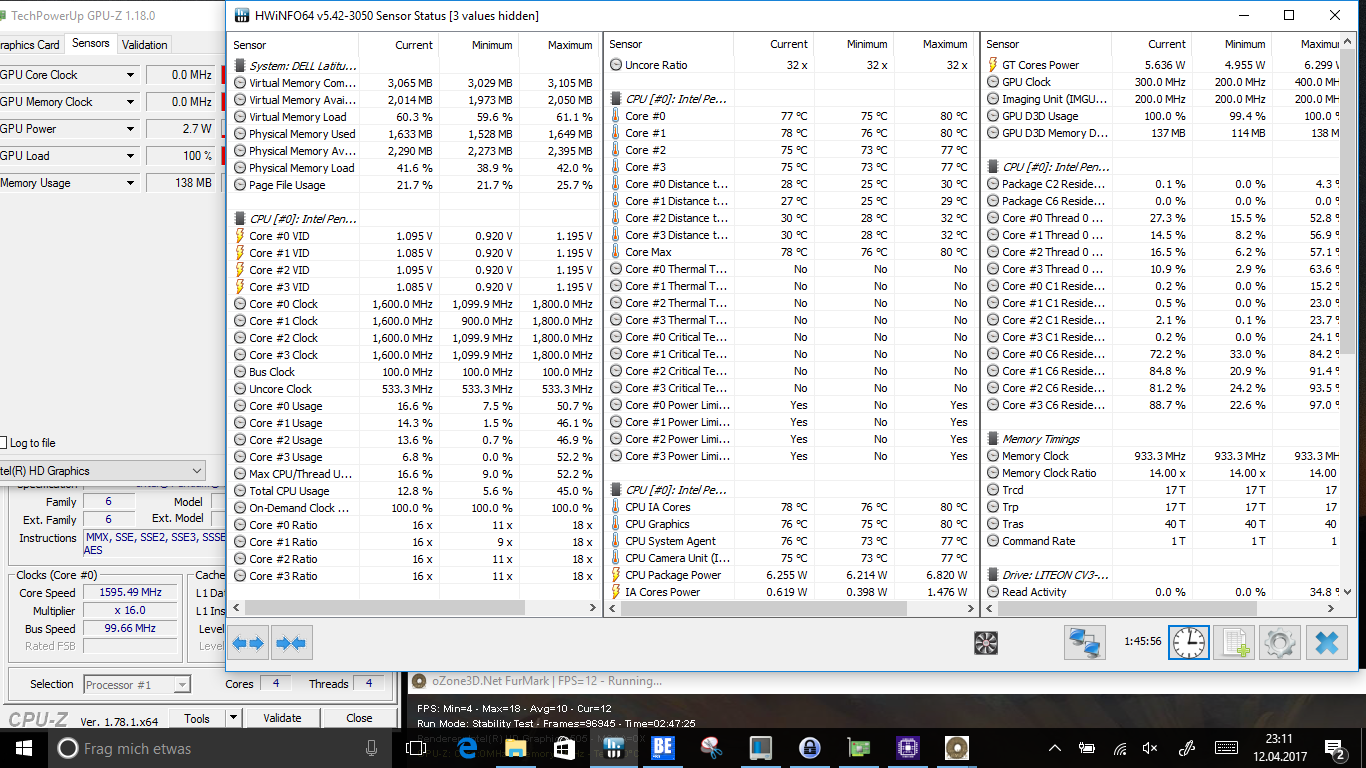This screenshot has width=1366, height=768.
Task: Open the GPU Core Clock sensor dropdown
Action: (130, 75)
